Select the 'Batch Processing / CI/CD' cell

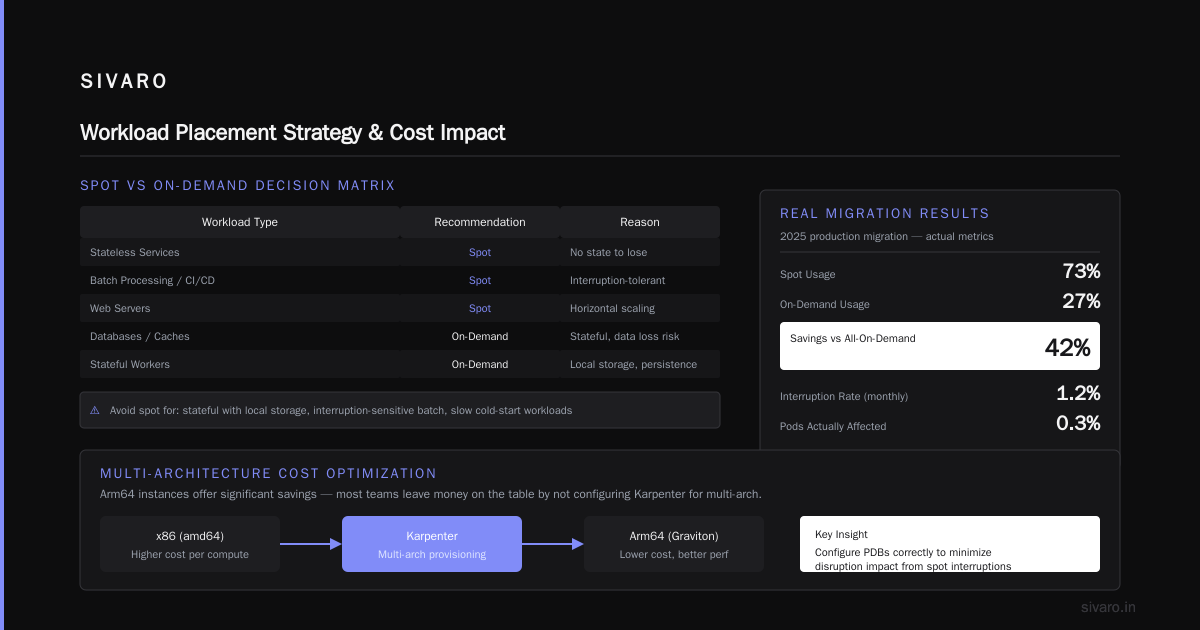click(152, 280)
